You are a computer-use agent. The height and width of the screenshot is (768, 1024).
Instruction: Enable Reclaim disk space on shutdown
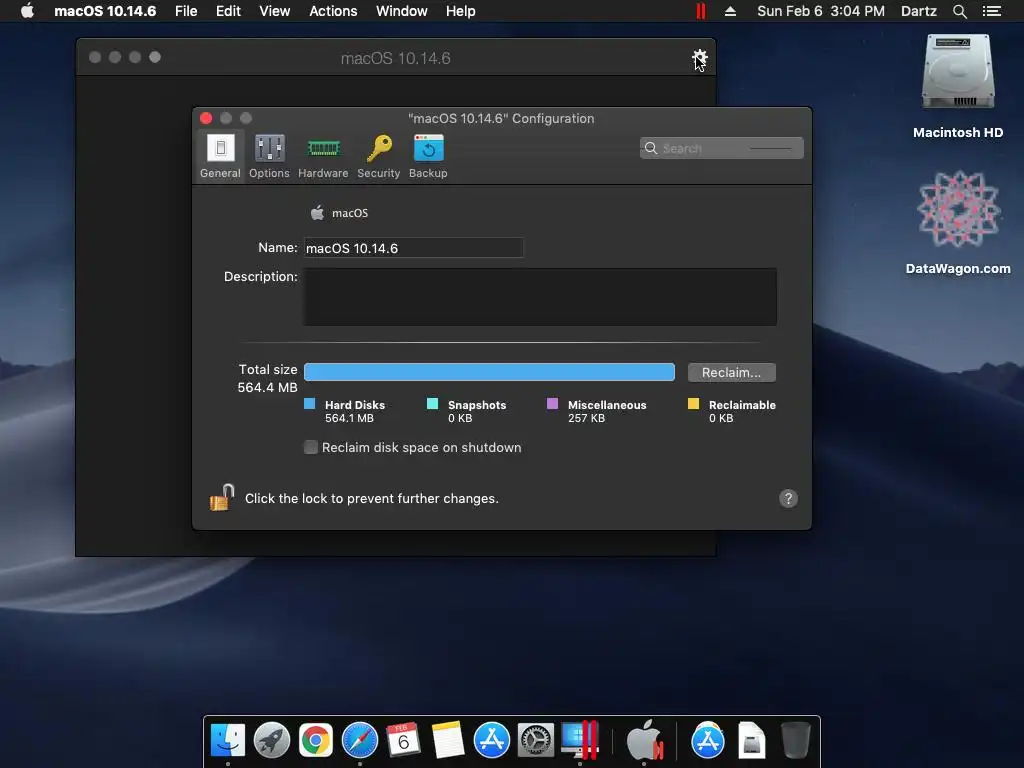coord(311,447)
